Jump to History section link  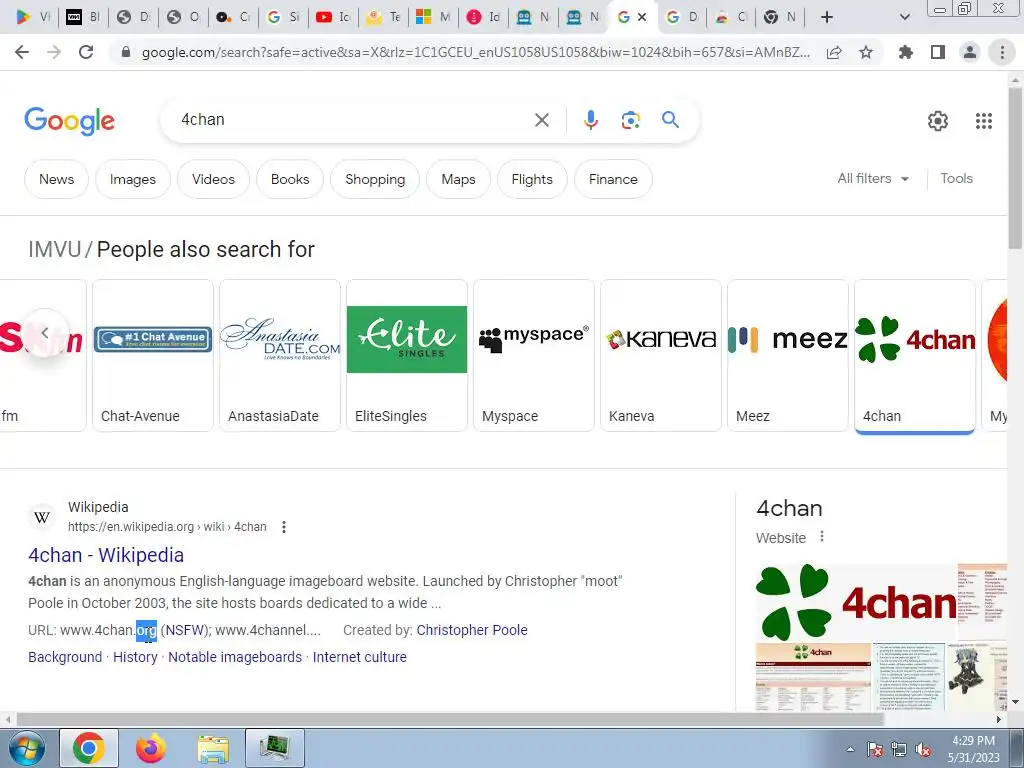pos(135,657)
